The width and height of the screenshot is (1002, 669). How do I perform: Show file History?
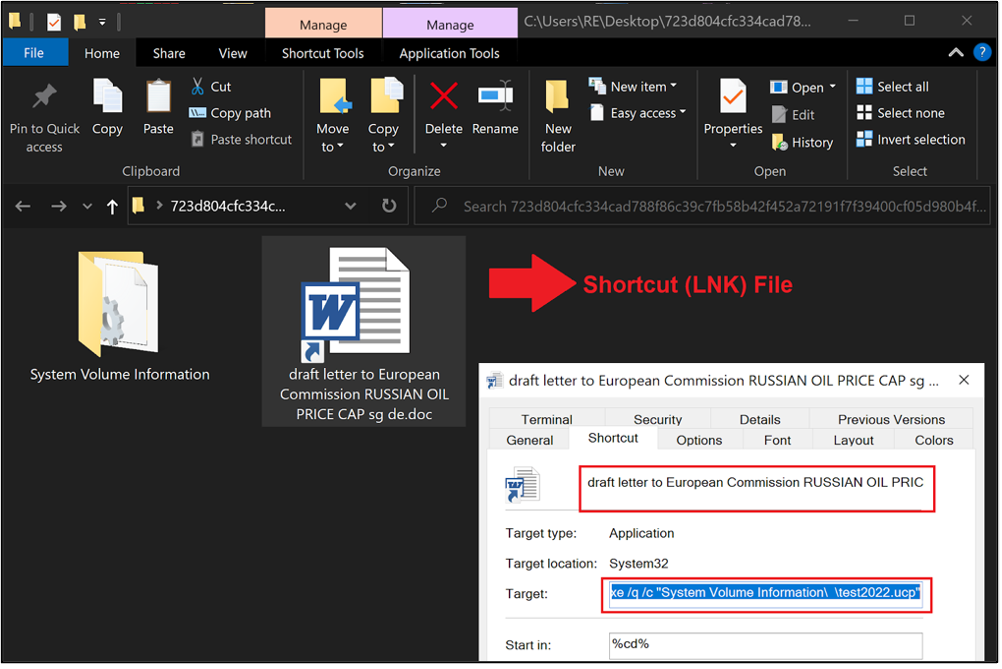803,142
